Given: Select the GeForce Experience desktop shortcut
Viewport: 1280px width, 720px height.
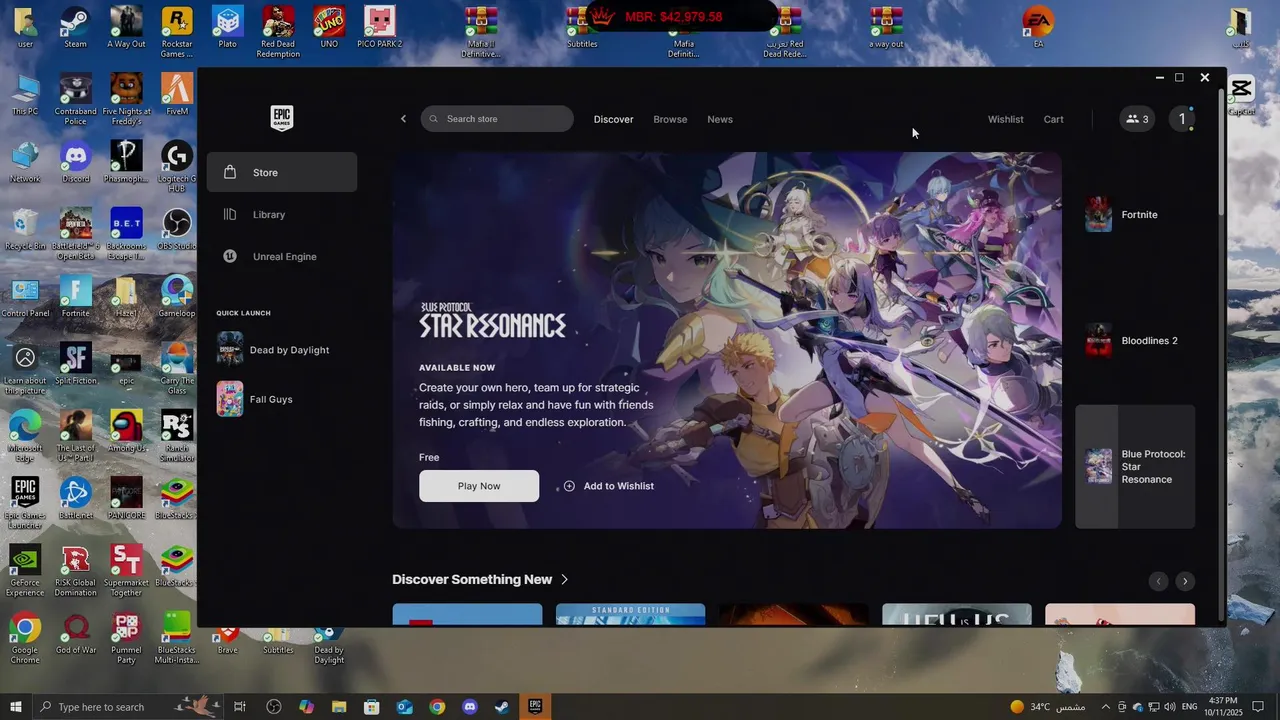Looking at the screenshot, I should pos(25,570).
